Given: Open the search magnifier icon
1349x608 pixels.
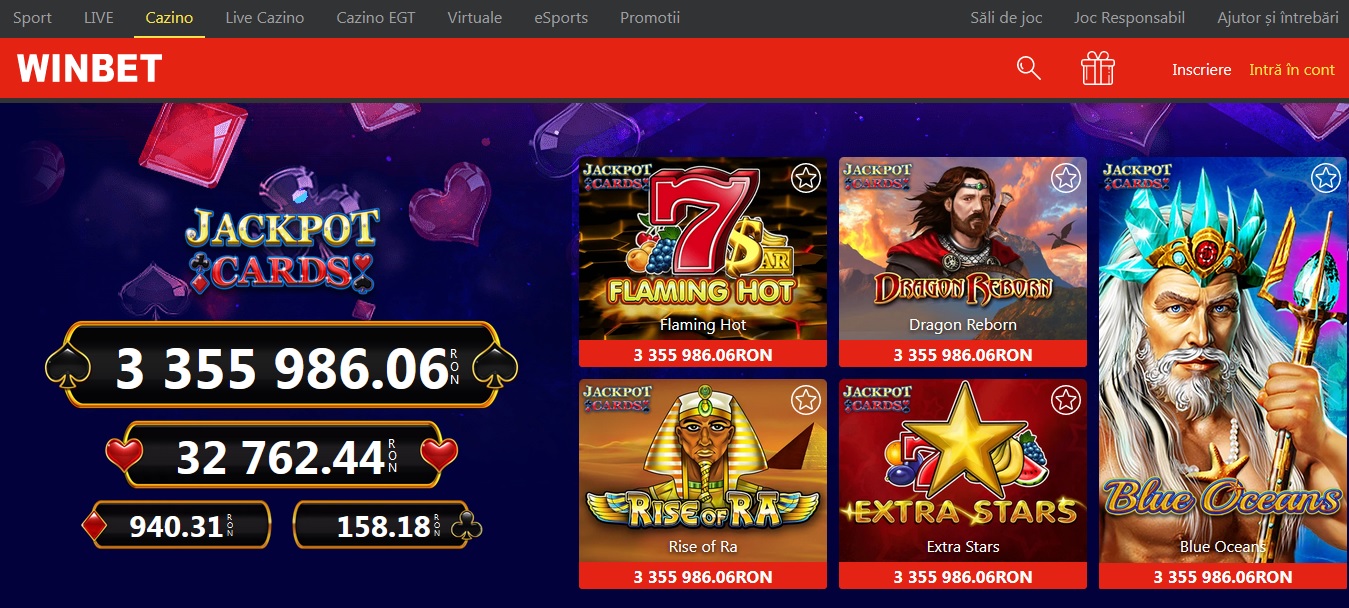Looking at the screenshot, I should click(x=1028, y=69).
